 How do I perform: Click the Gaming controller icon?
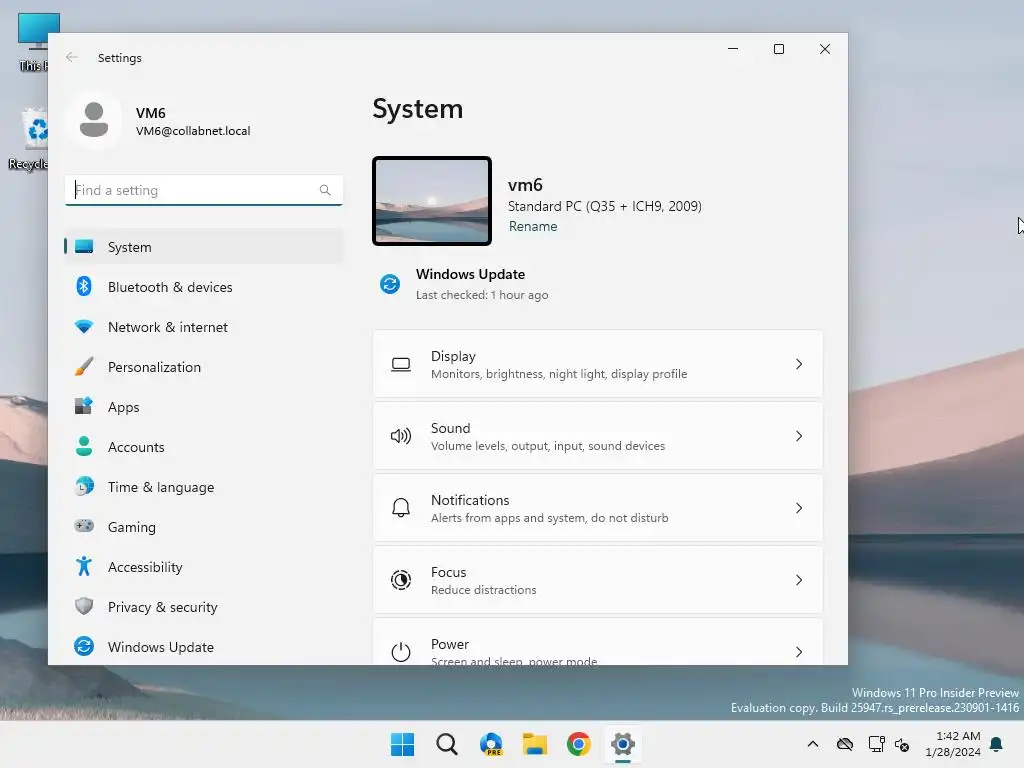tap(84, 526)
